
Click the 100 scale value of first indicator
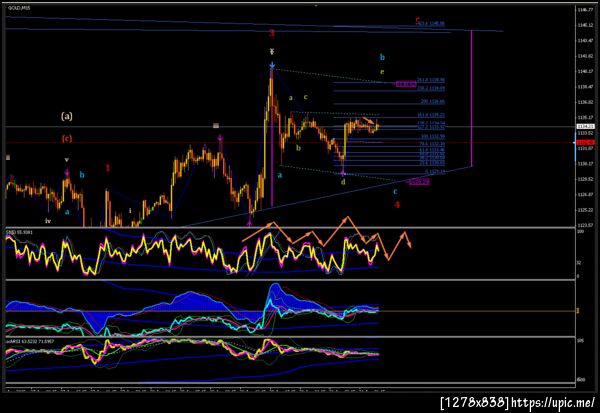[x=581, y=232]
